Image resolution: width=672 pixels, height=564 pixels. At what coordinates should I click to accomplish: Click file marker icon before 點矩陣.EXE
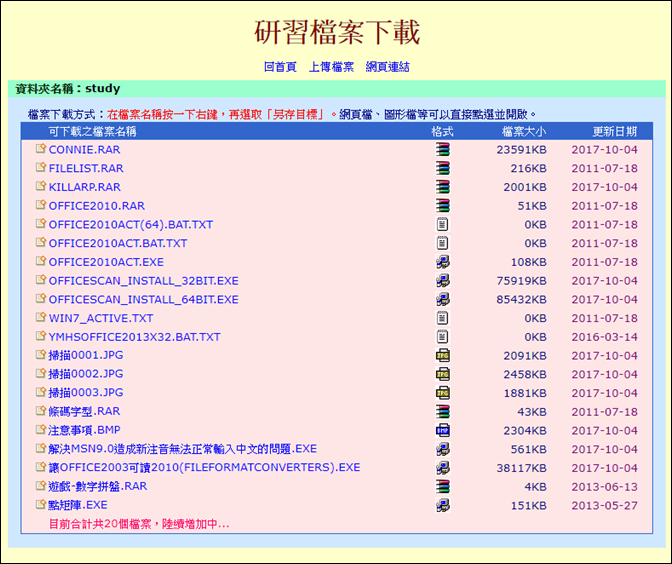[x=41, y=504]
